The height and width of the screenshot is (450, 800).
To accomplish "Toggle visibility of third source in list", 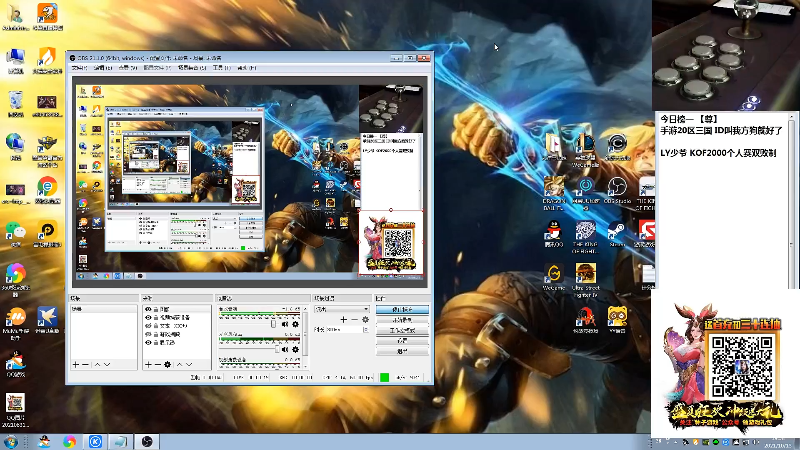I will click(x=148, y=326).
